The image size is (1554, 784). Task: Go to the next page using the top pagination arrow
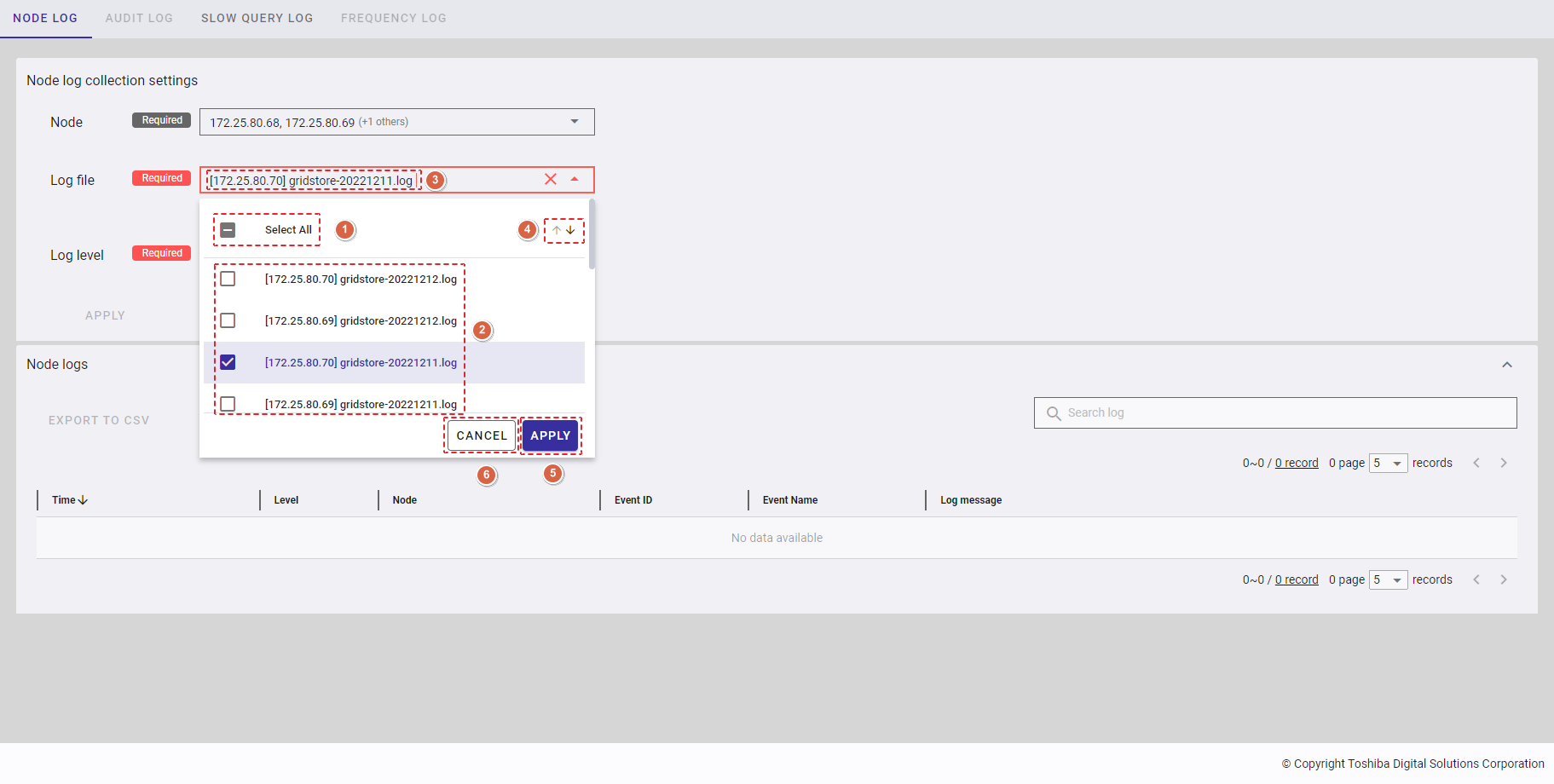point(1504,463)
